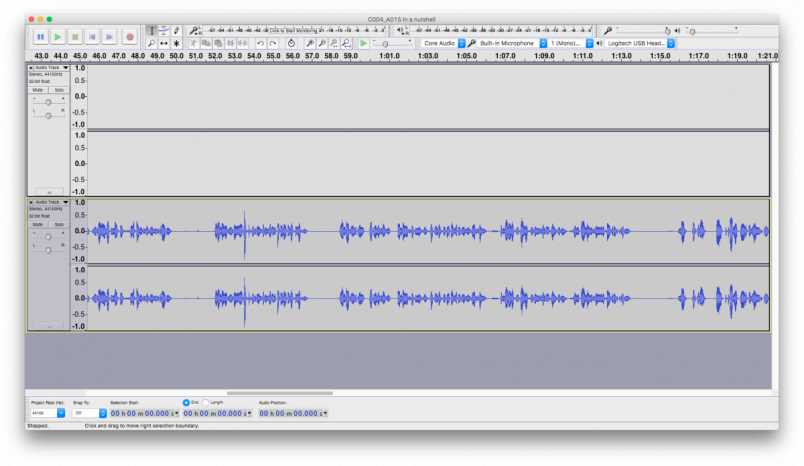Adjust the first track gain slider
Image resolution: width=804 pixels, height=466 pixels.
point(48,102)
